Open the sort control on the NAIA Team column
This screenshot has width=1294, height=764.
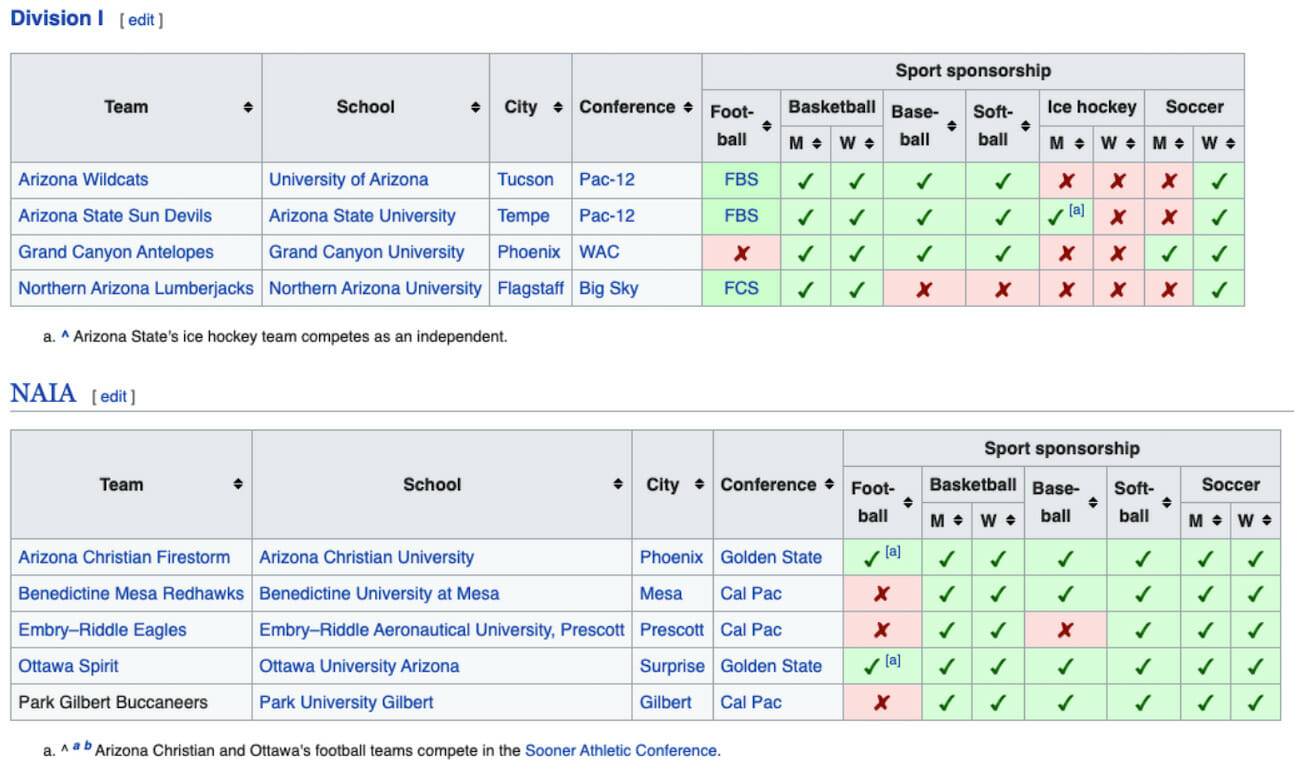click(239, 484)
